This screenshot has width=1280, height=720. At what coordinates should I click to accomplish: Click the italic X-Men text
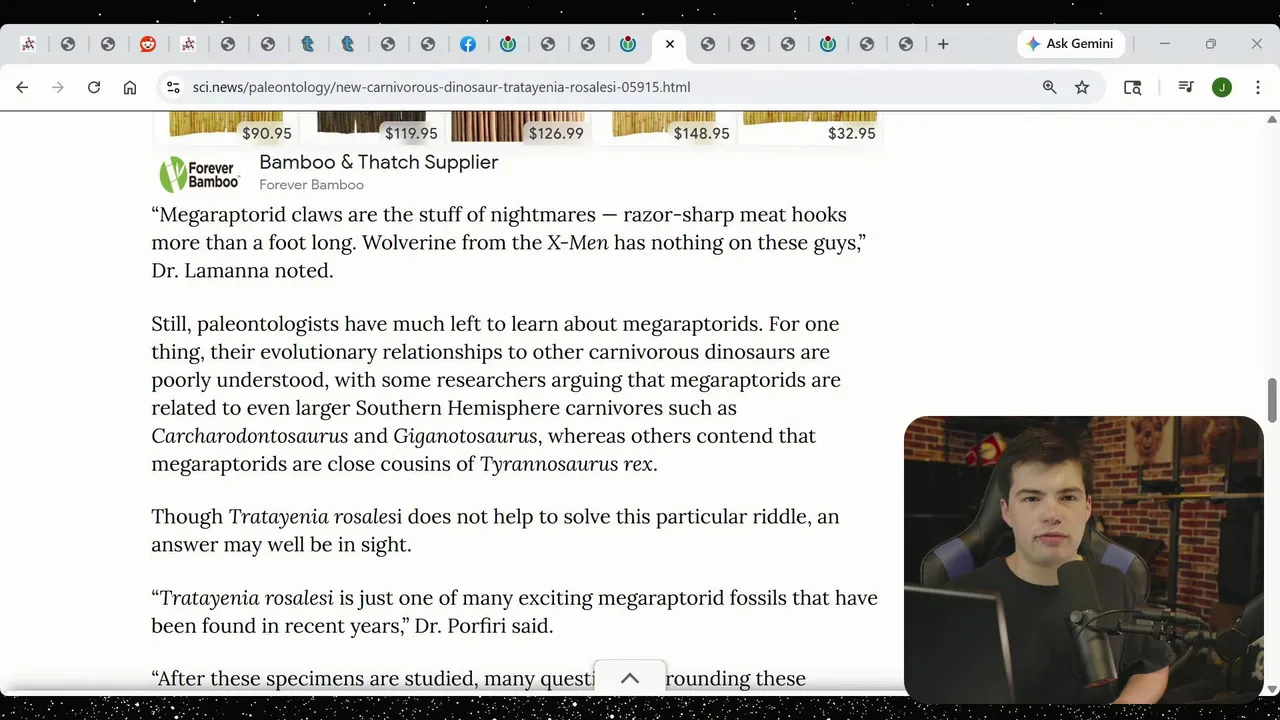pyautogui.click(x=577, y=242)
